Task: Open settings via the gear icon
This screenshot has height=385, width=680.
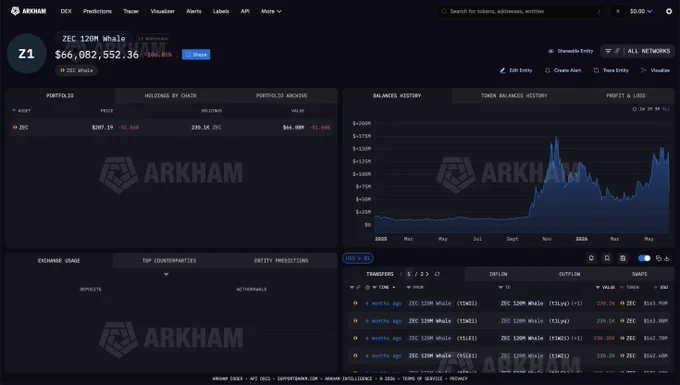Action: [669, 11]
